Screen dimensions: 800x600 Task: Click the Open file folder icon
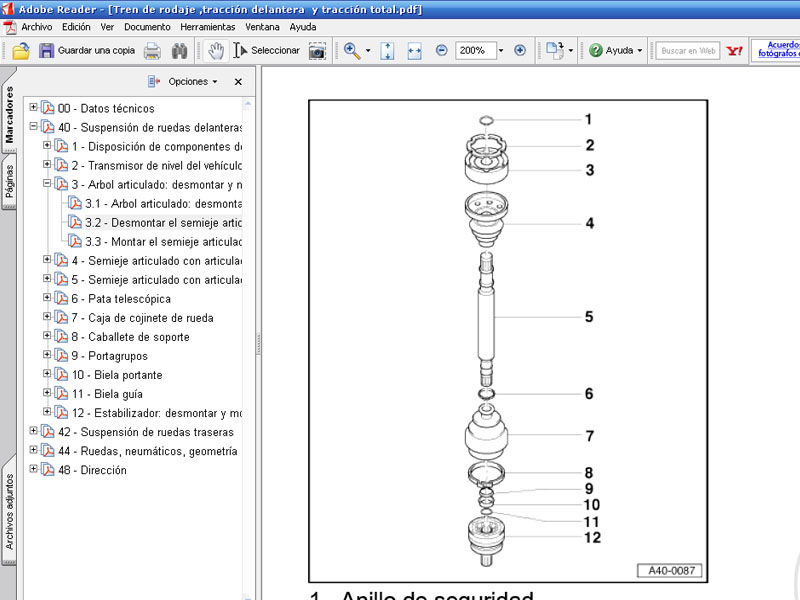(21, 51)
